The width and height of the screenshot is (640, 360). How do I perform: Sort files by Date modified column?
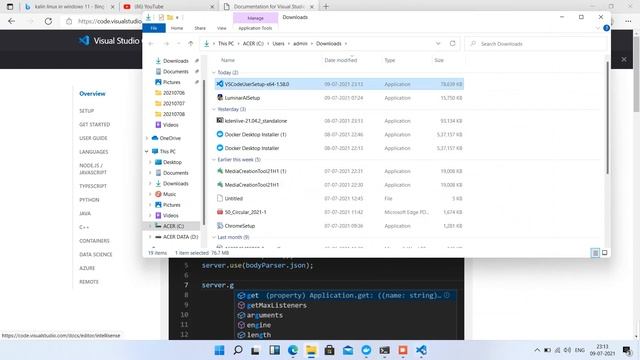pyautogui.click(x=341, y=60)
